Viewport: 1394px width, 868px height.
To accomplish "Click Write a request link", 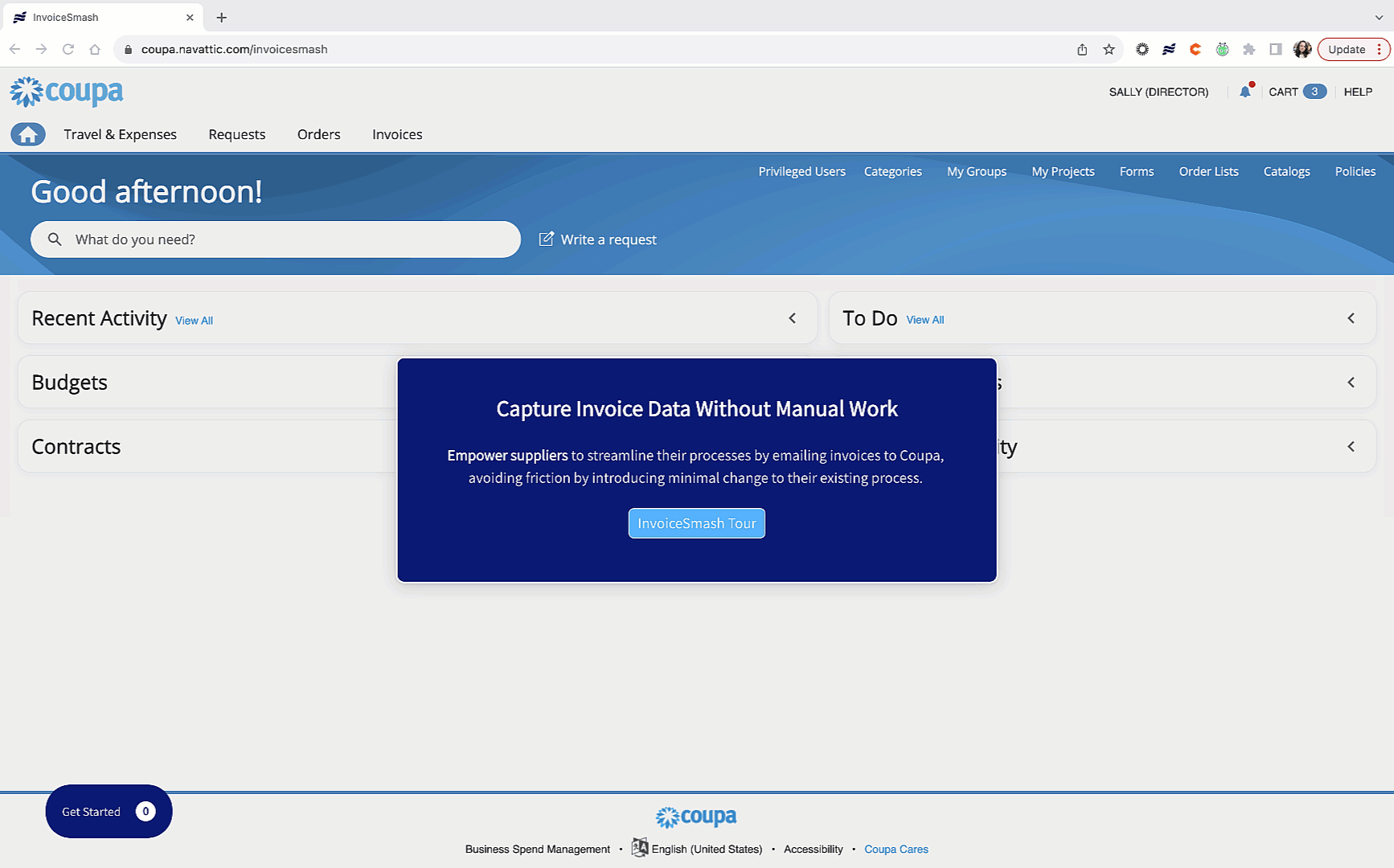I will (x=609, y=240).
